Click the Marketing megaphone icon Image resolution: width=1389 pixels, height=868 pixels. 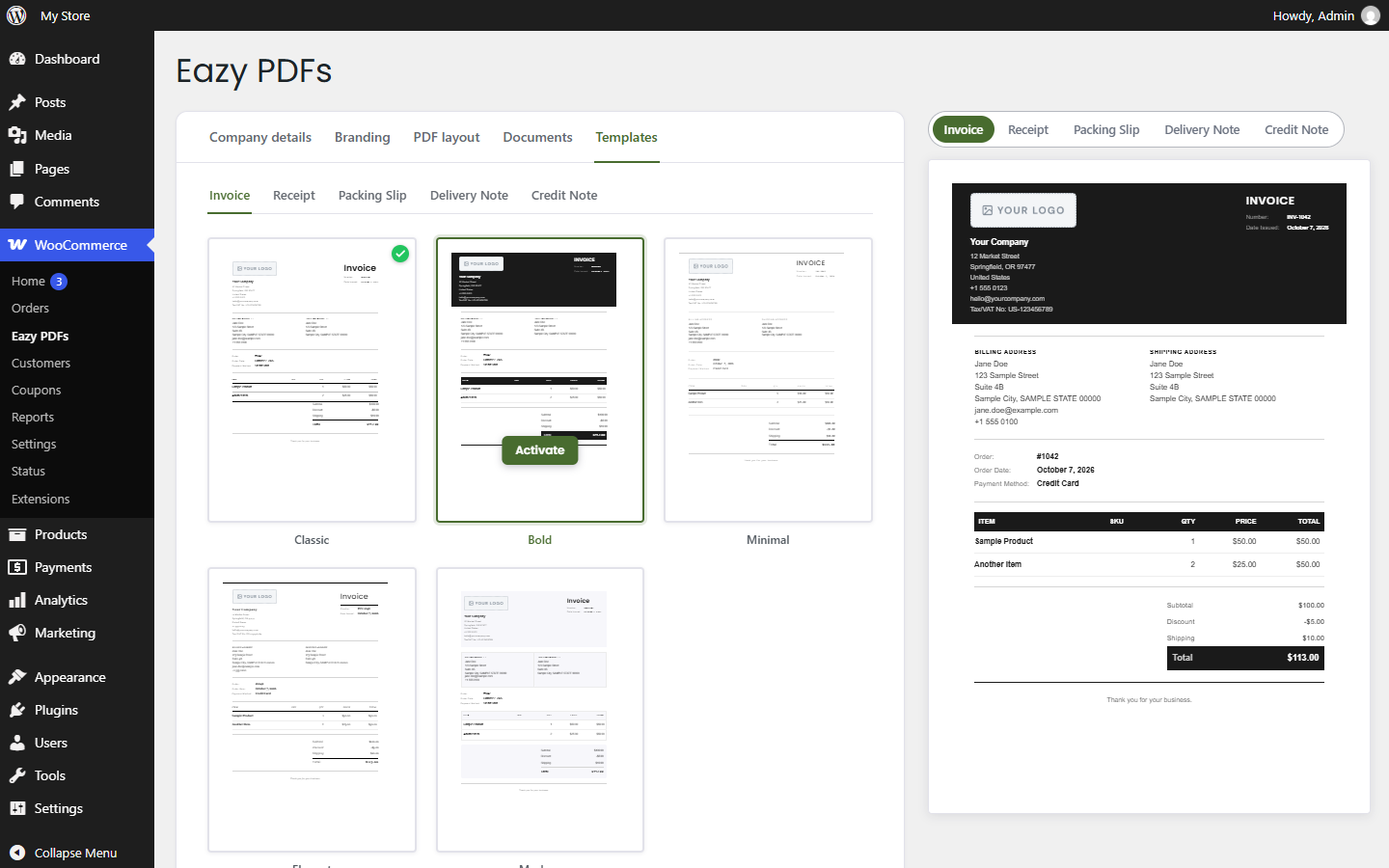(17, 633)
